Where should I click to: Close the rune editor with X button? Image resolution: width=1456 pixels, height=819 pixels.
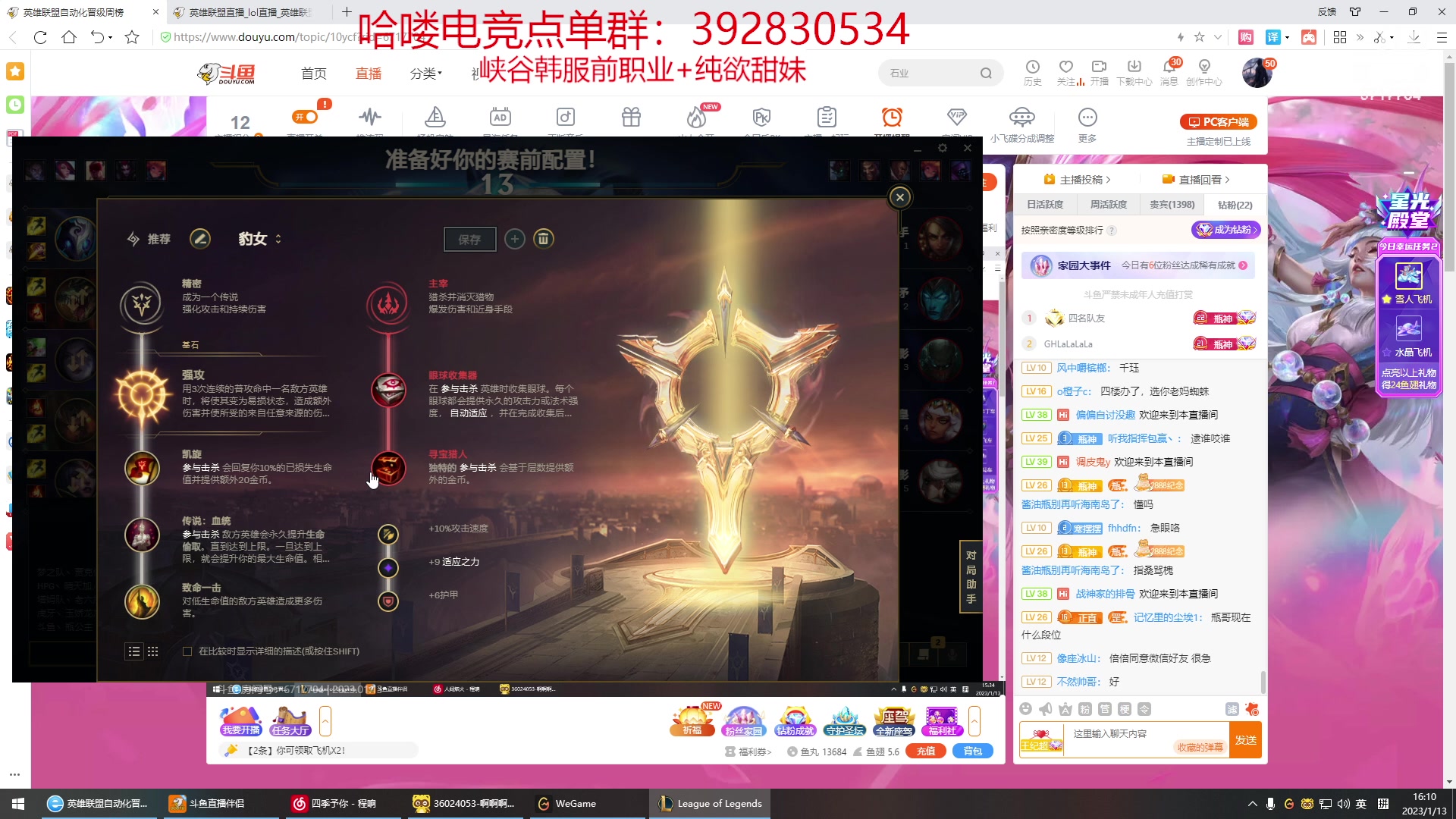pyautogui.click(x=899, y=197)
